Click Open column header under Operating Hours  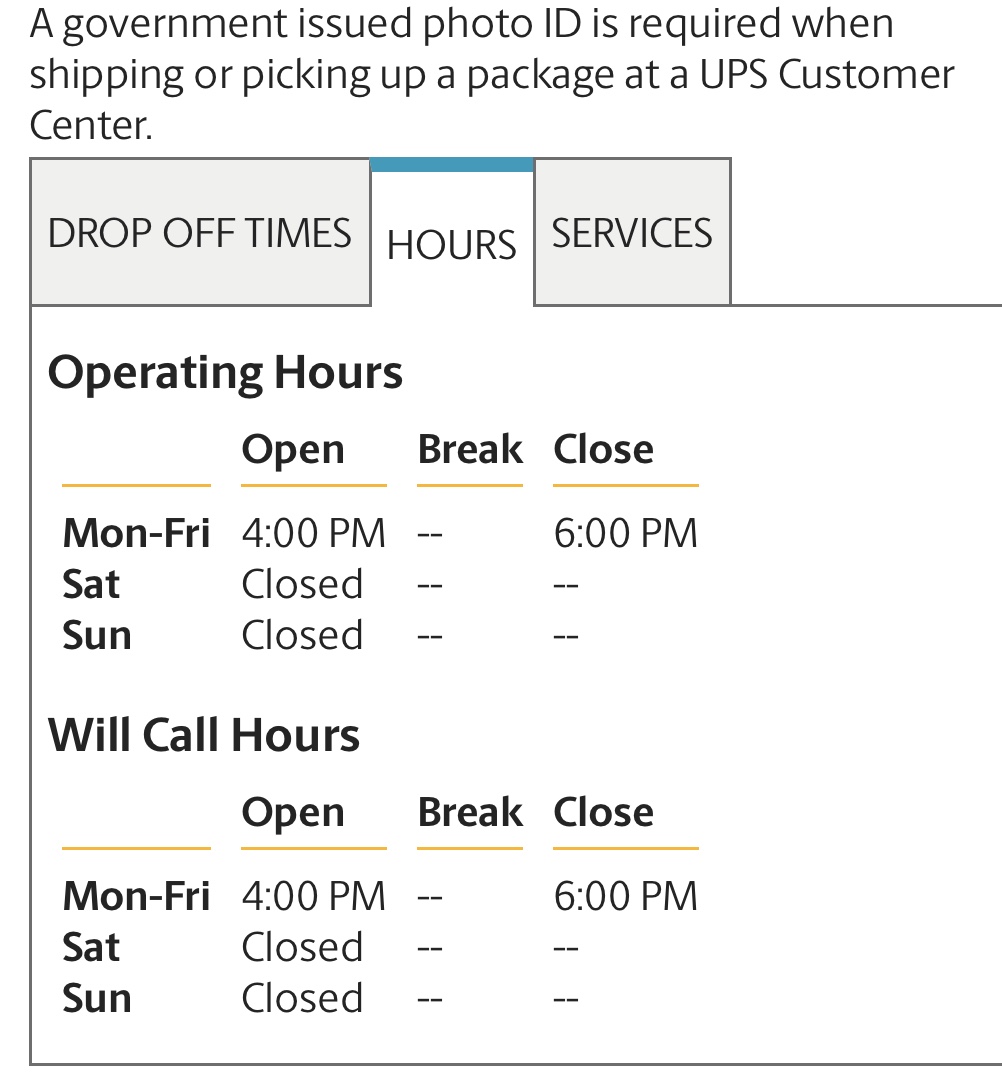(x=293, y=449)
